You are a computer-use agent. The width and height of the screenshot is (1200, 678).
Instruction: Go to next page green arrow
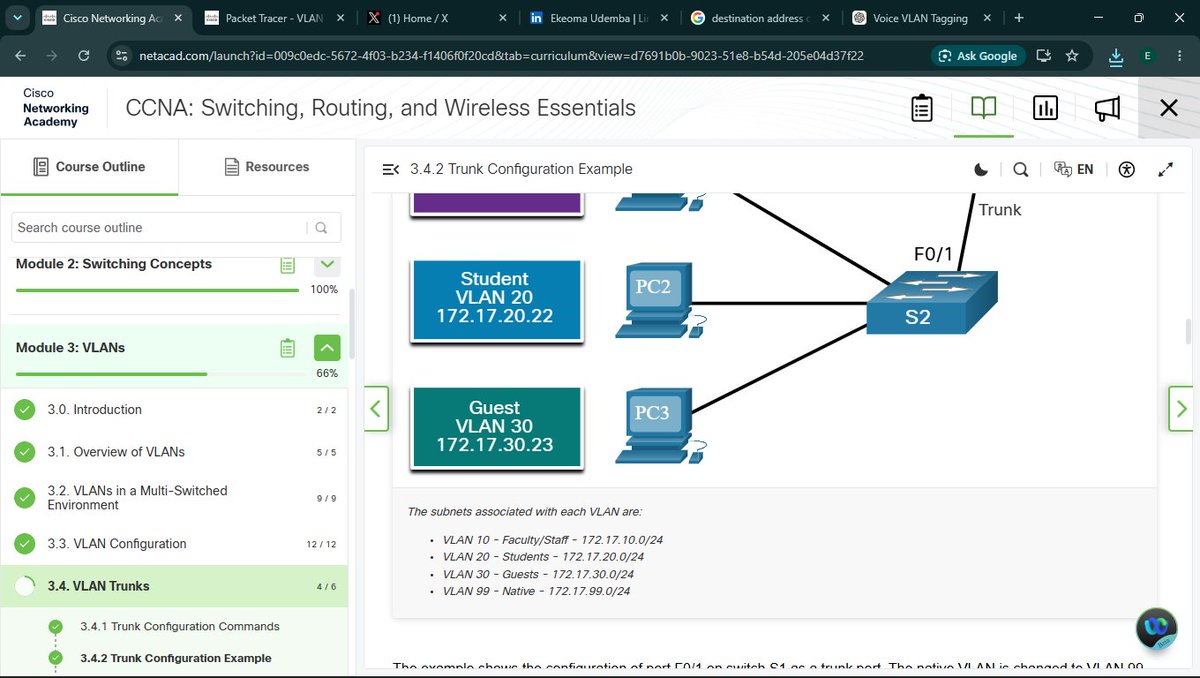[1181, 409]
